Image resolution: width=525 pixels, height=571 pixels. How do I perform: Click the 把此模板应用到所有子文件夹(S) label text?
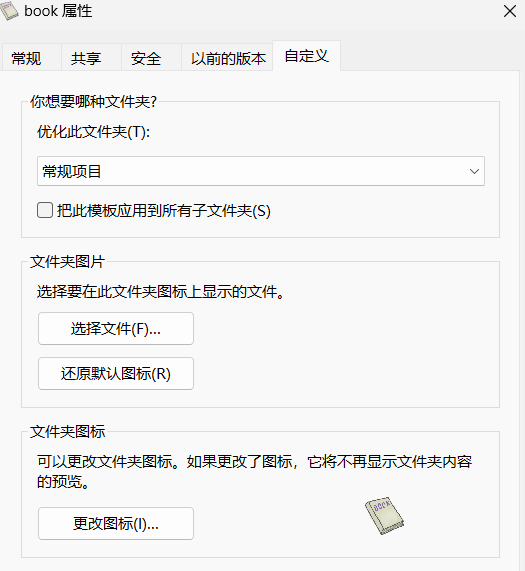tap(163, 211)
